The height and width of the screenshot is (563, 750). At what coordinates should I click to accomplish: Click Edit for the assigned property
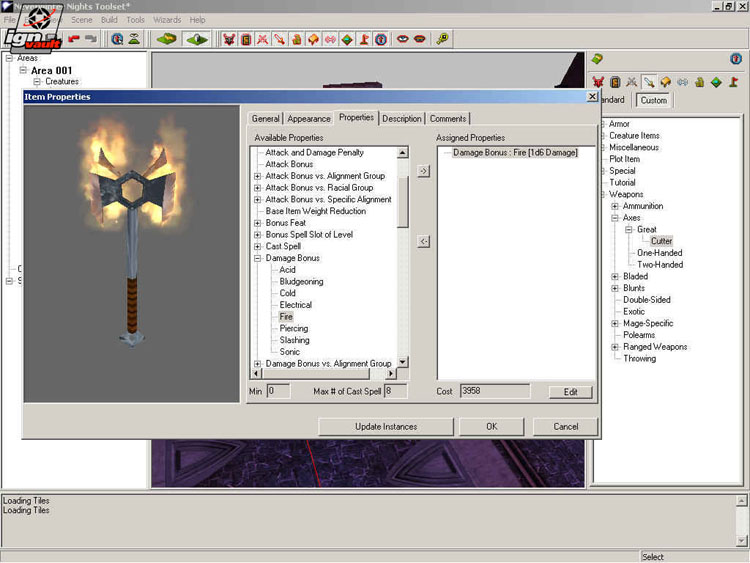click(570, 392)
